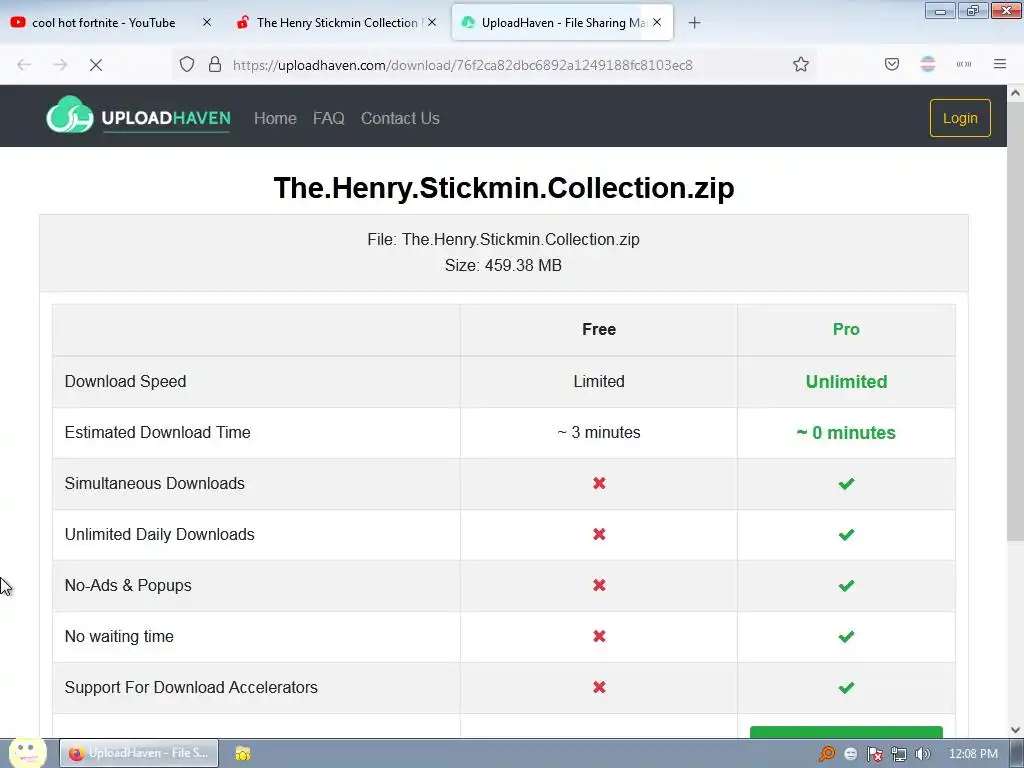This screenshot has height=768, width=1024.
Task: Open a new tab with plus
Action: point(694,23)
